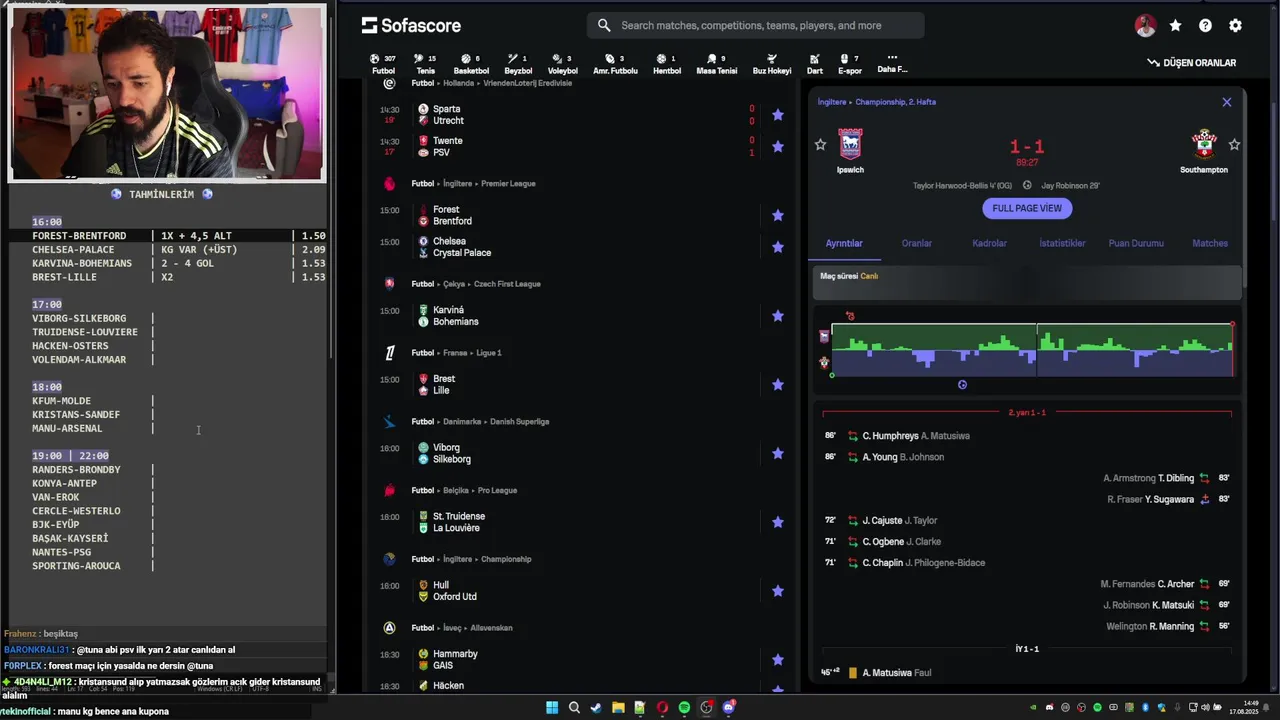Open Discord from the taskbar

click(x=728, y=707)
